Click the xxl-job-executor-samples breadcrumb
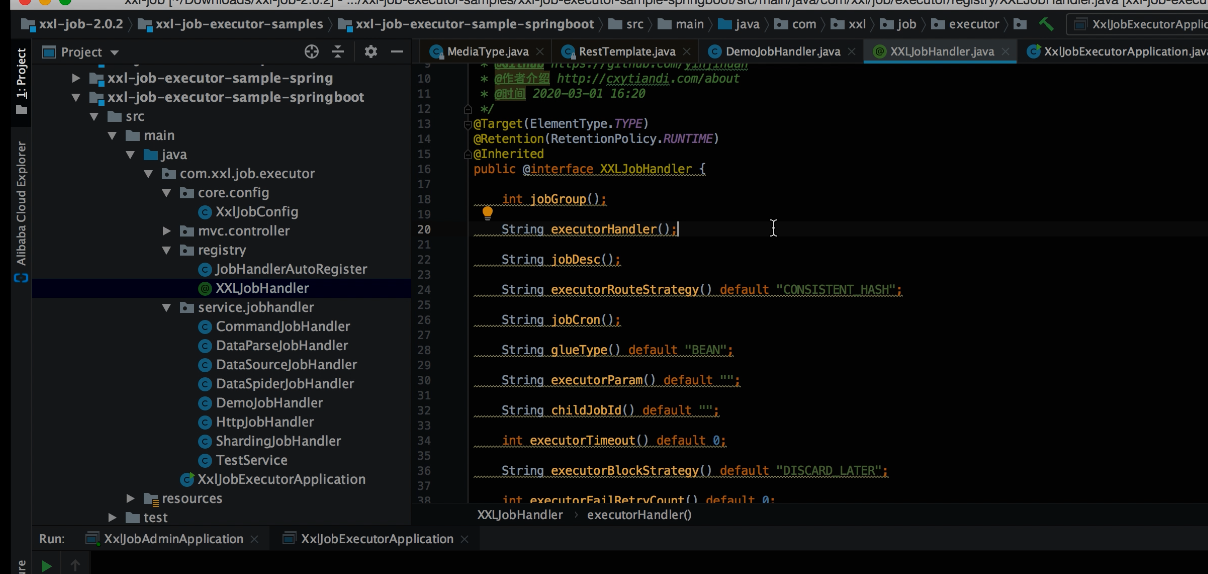The width and height of the screenshot is (1208, 574). tap(240, 24)
